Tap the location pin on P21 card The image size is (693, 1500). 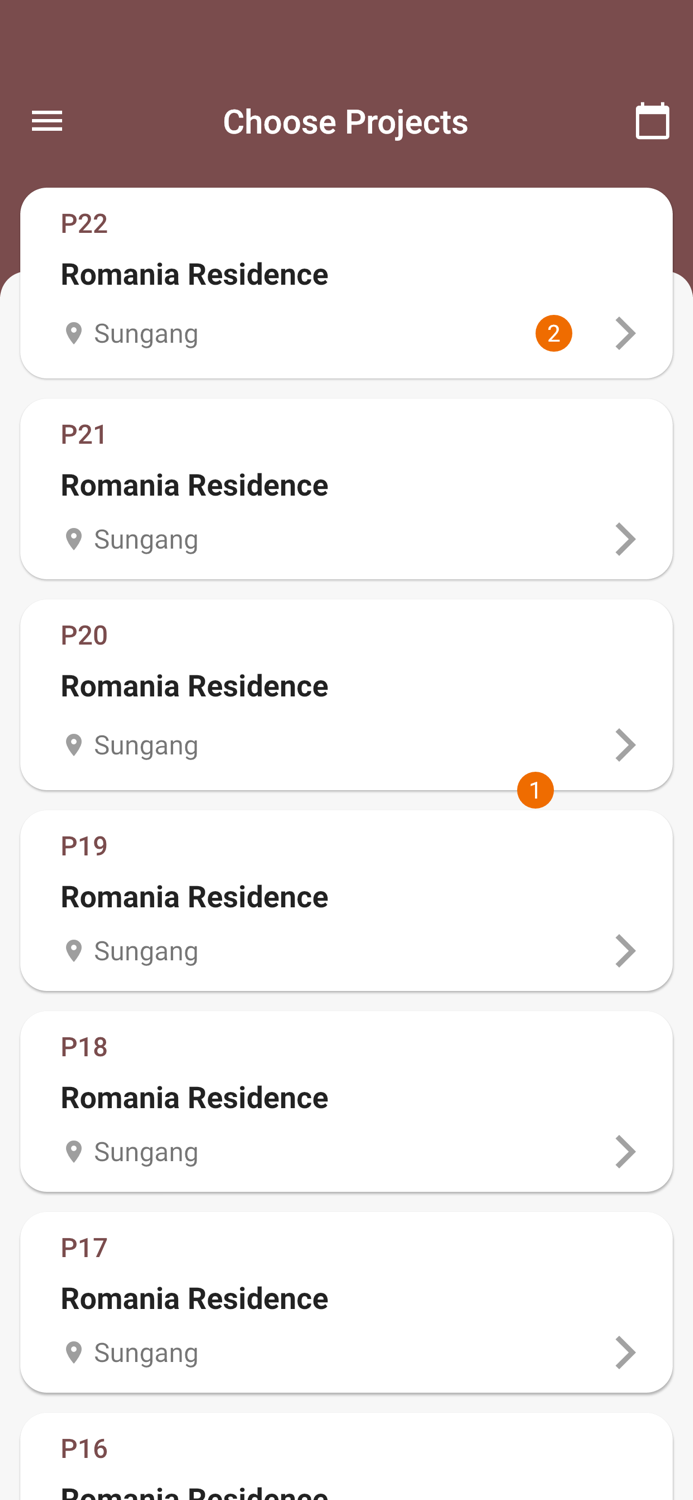(x=73, y=539)
